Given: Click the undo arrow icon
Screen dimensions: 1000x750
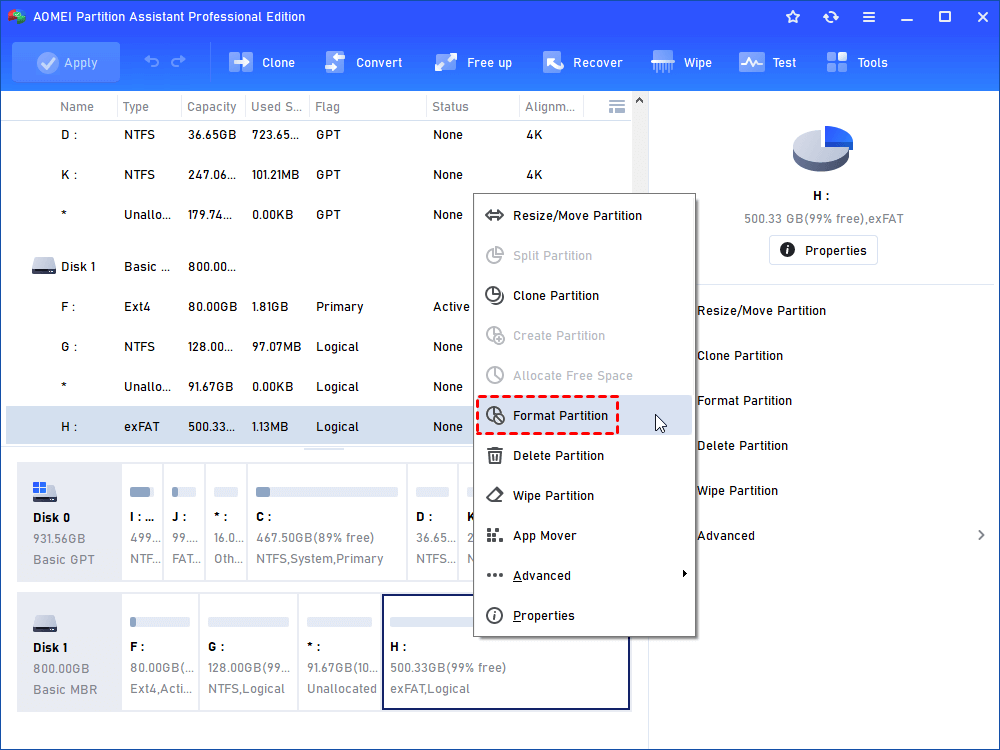Looking at the screenshot, I should pyautogui.click(x=152, y=62).
